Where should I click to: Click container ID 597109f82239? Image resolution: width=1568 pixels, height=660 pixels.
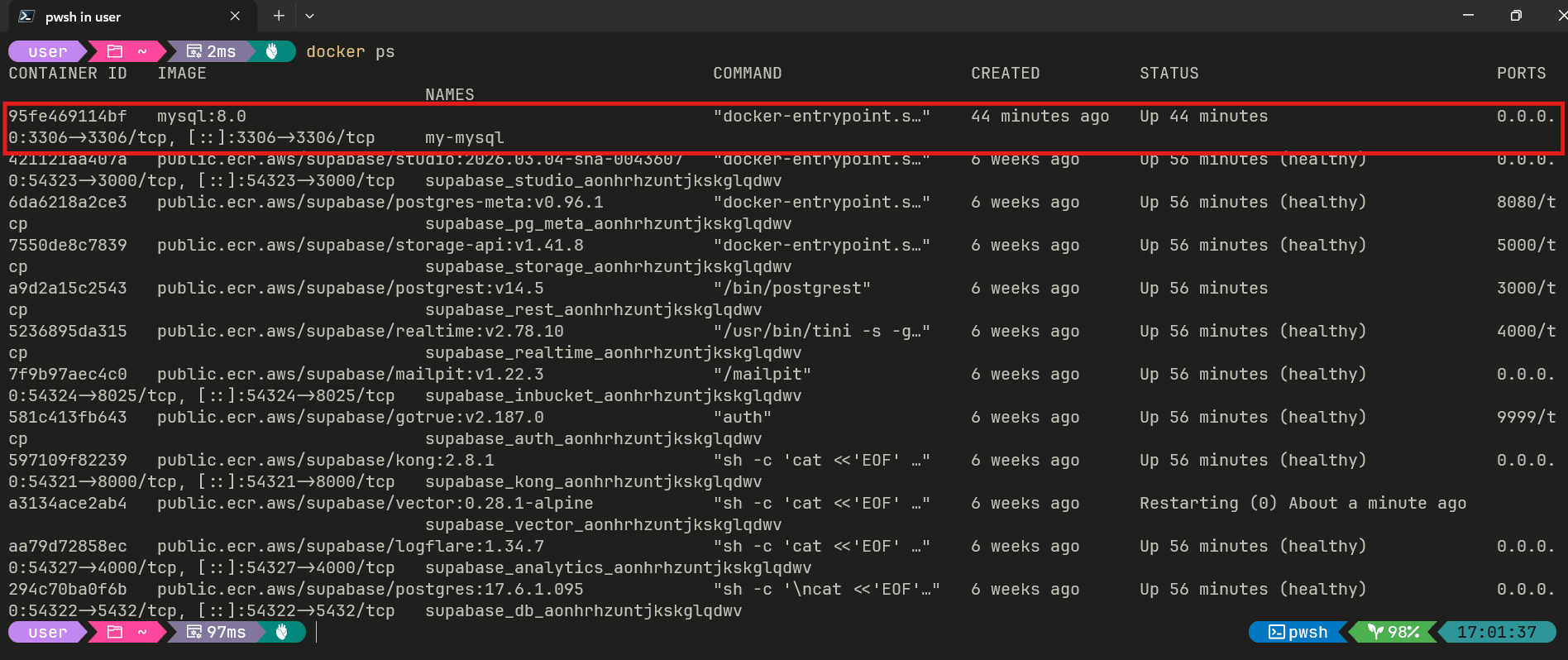click(x=68, y=460)
